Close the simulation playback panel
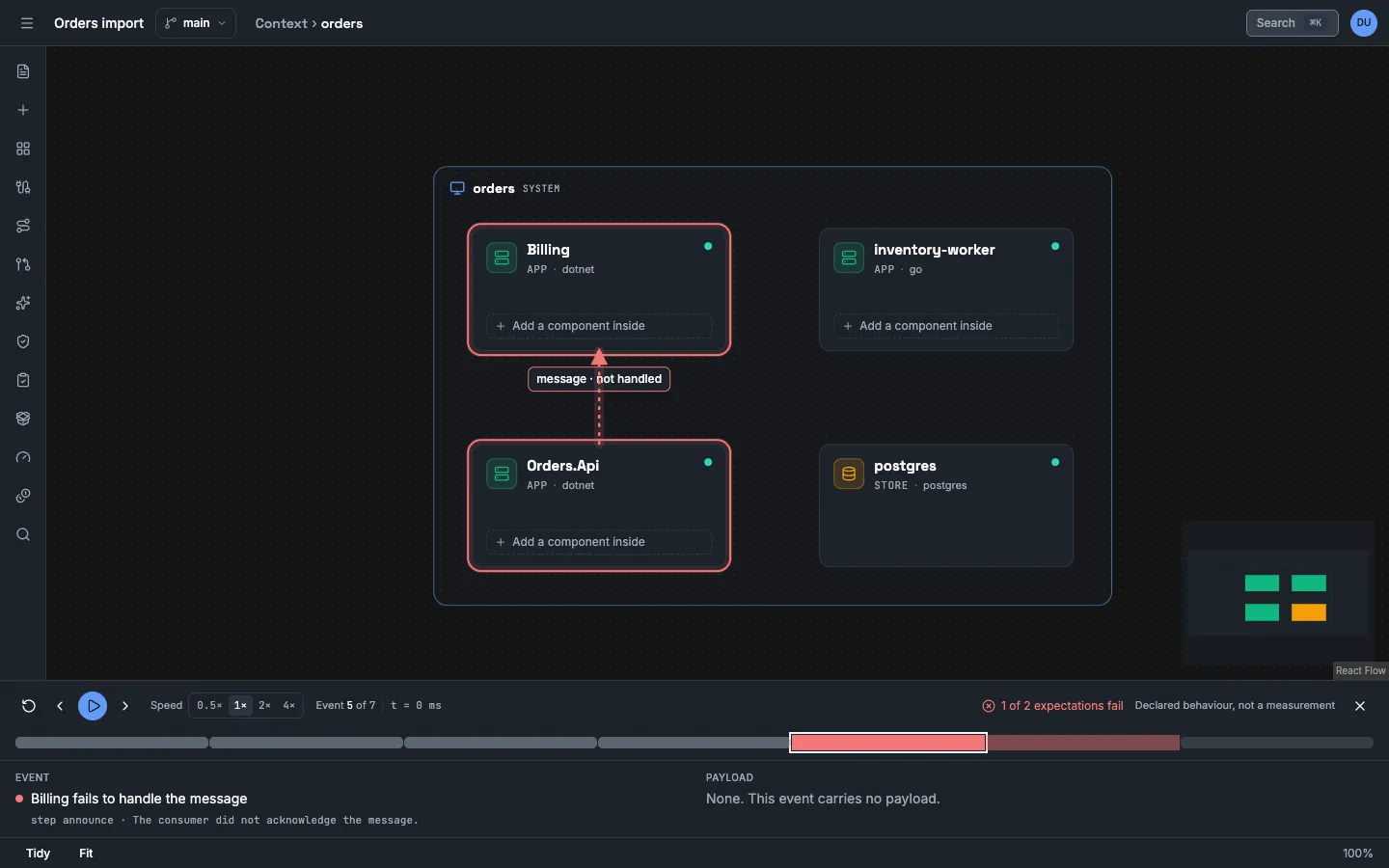This screenshot has width=1389, height=868. [1360, 706]
